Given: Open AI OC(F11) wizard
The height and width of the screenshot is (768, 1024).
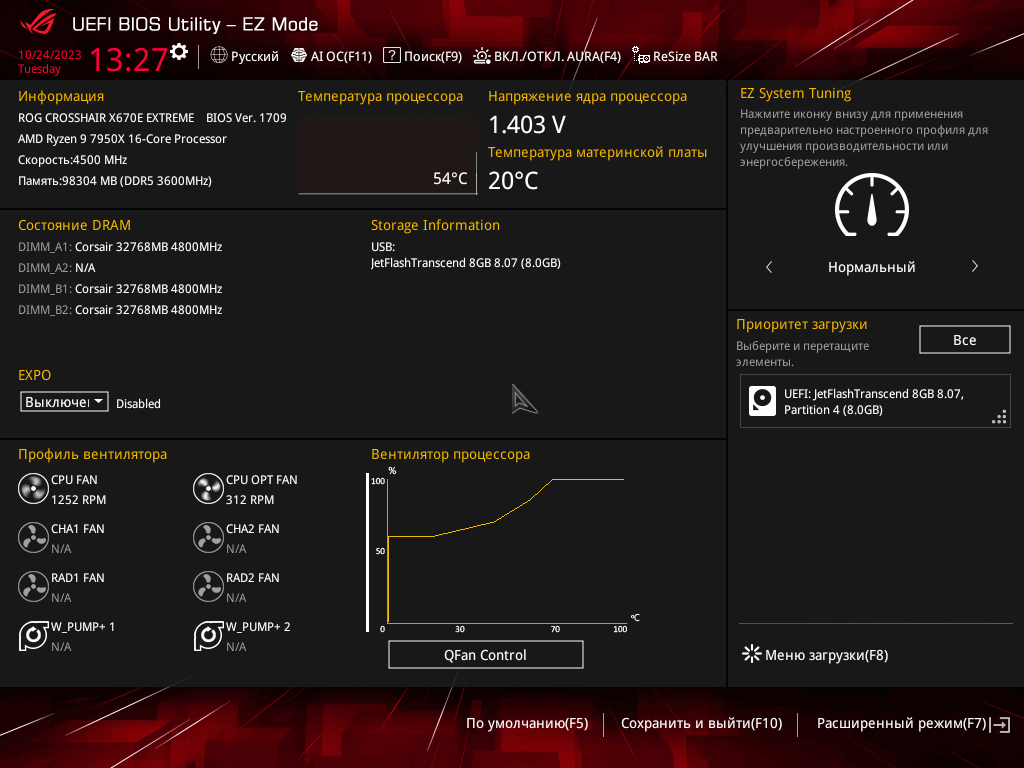Looking at the screenshot, I should coord(332,56).
